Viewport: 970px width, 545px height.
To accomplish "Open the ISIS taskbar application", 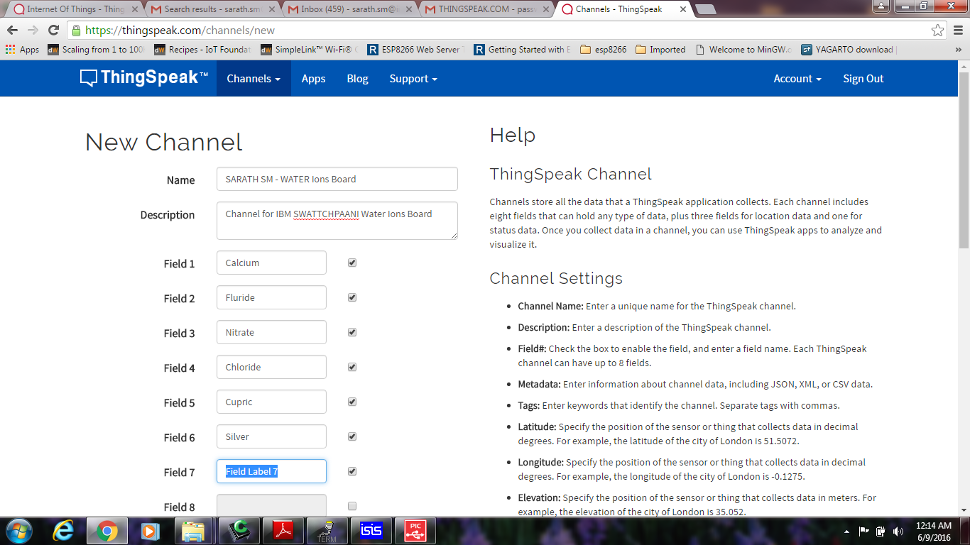I will [x=371, y=531].
